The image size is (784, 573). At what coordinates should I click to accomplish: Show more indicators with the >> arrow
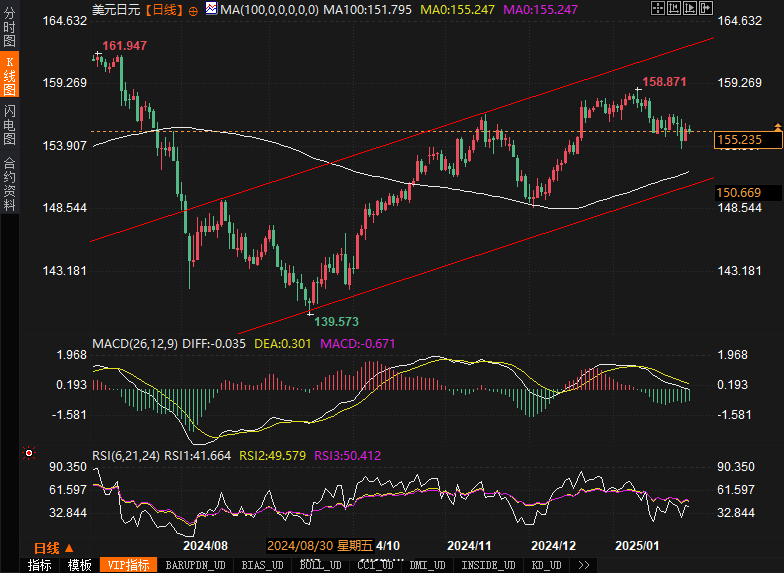tap(584, 565)
